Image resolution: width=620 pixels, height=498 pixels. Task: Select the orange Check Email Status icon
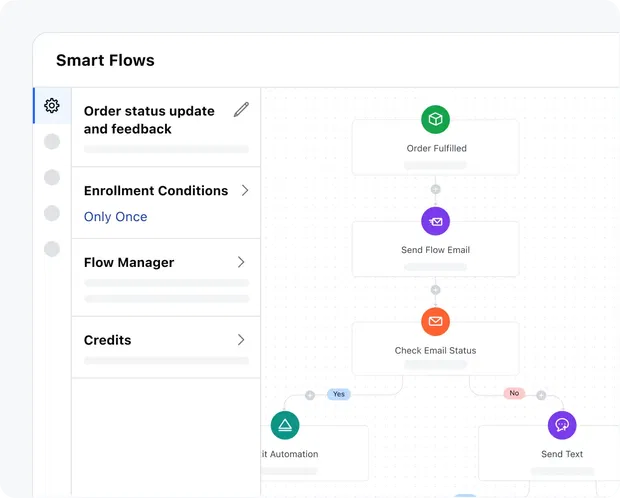(x=435, y=321)
